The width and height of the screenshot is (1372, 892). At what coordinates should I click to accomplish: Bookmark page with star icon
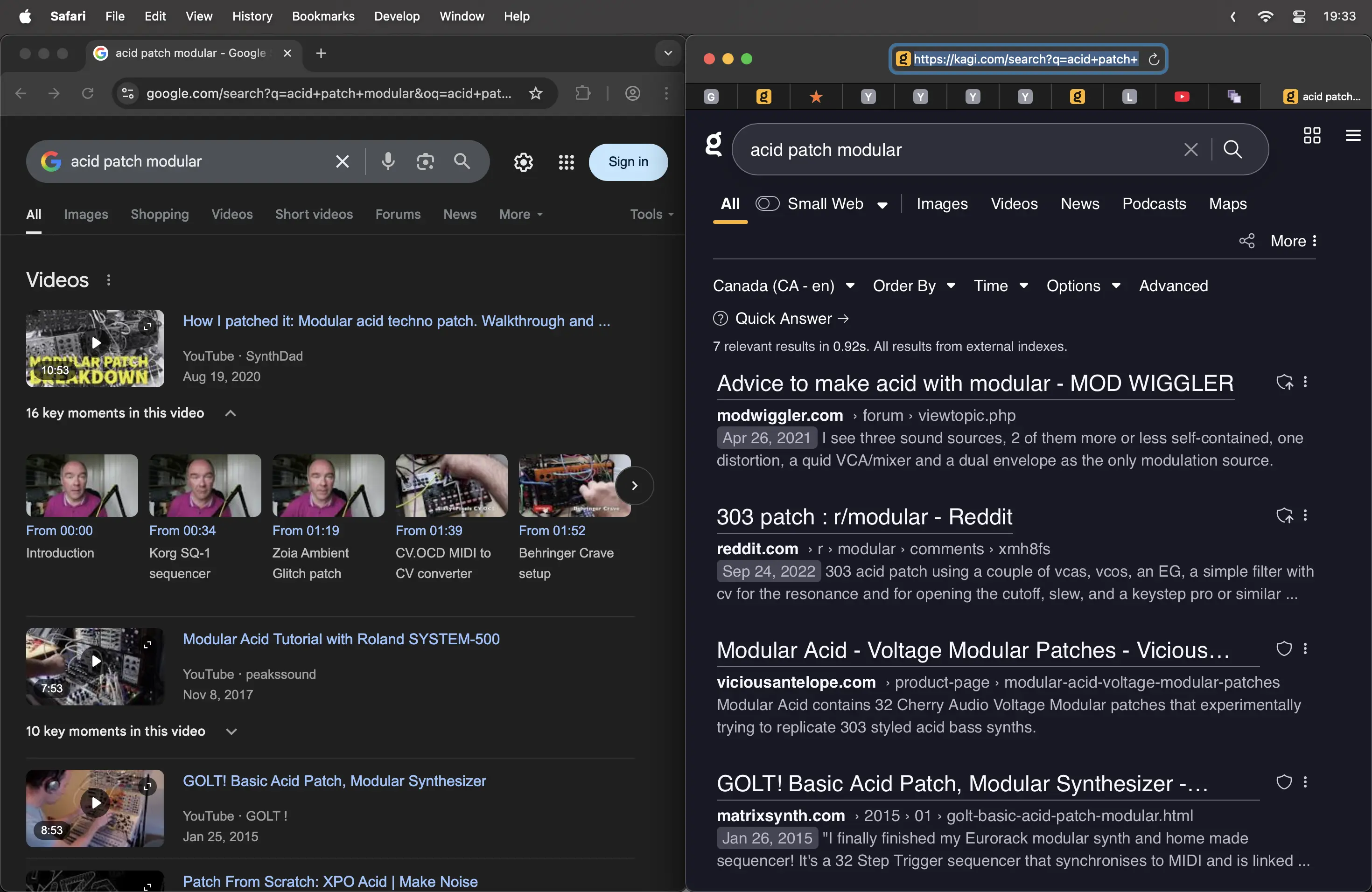coord(536,93)
